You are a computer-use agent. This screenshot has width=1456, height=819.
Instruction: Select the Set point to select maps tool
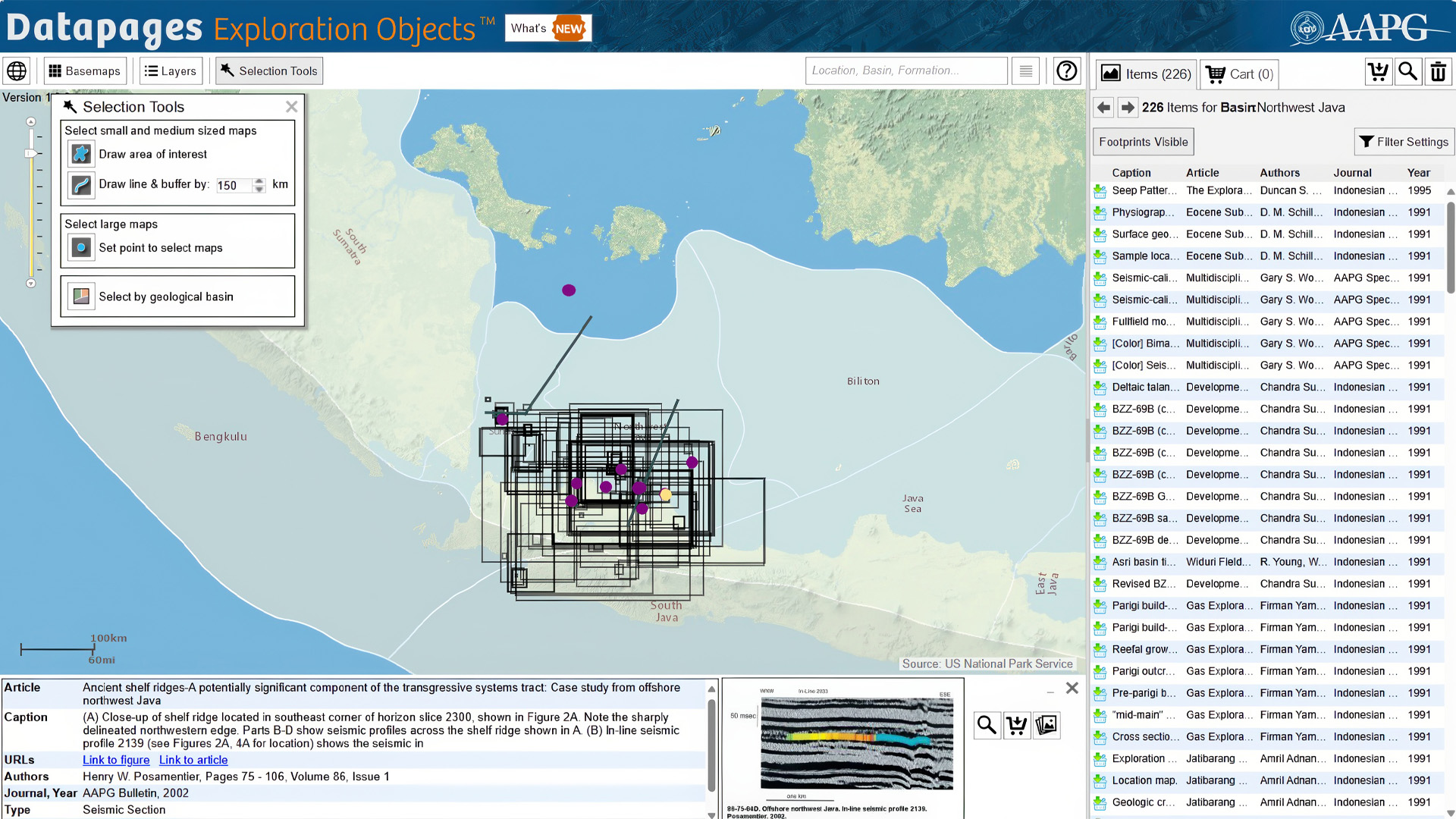(x=81, y=248)
